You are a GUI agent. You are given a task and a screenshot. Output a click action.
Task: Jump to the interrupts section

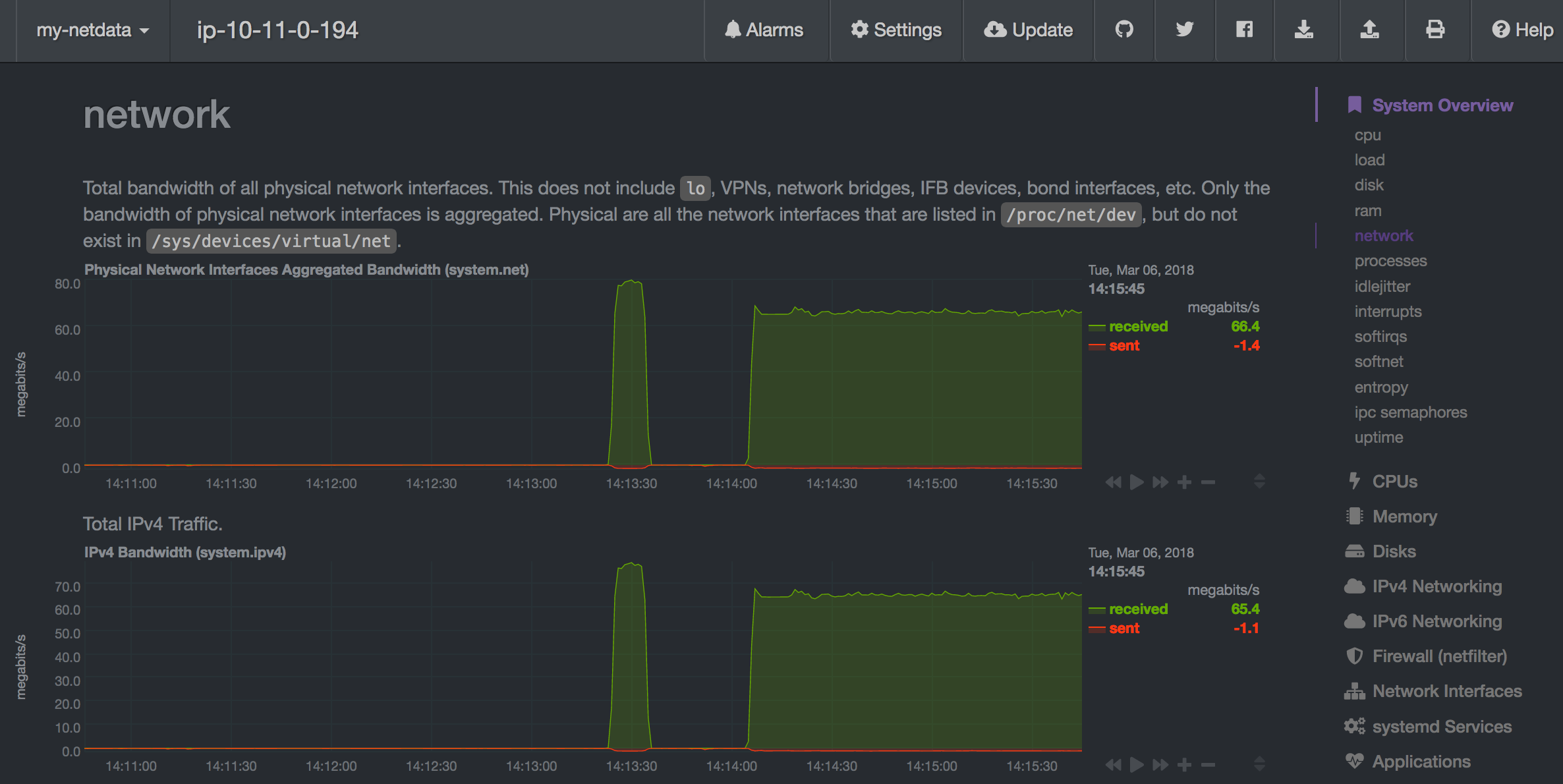tap(1388, 312)
